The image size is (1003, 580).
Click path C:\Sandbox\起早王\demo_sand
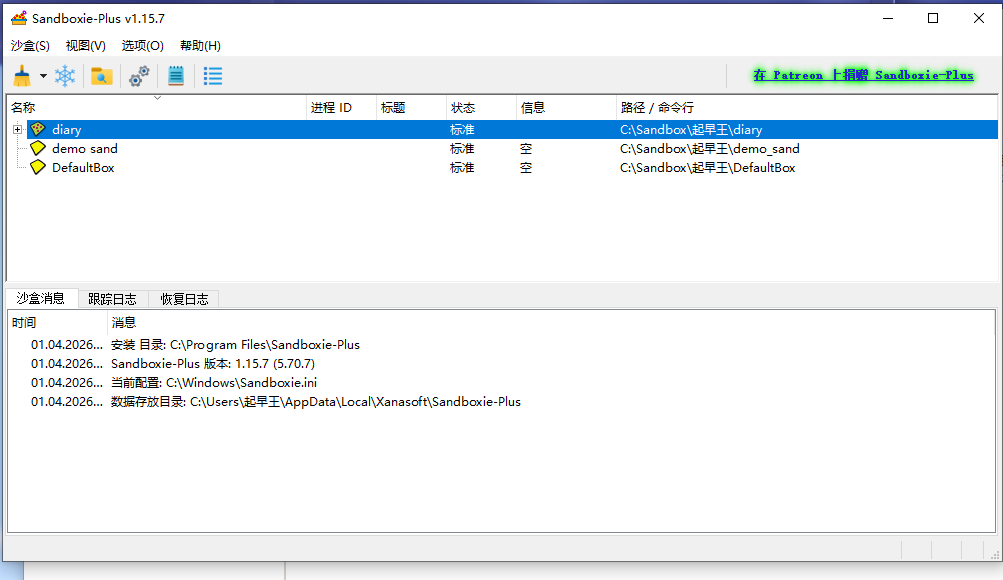click(x=709, y=149)
